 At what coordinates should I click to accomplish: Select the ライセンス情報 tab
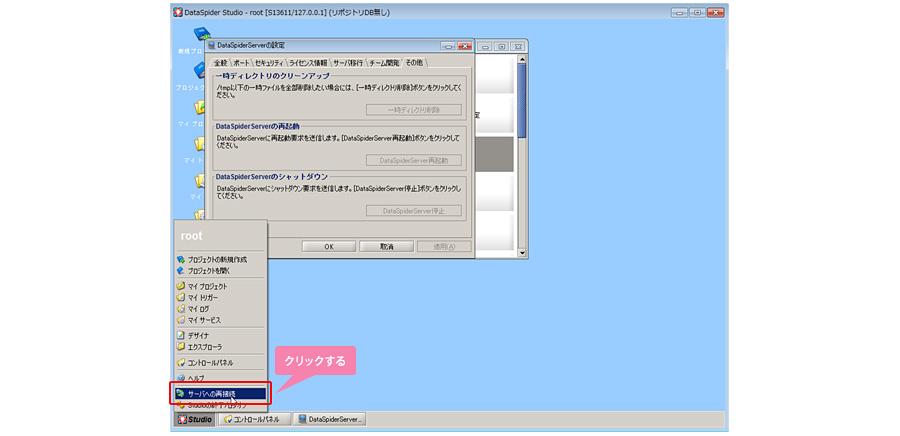[308, 63]
